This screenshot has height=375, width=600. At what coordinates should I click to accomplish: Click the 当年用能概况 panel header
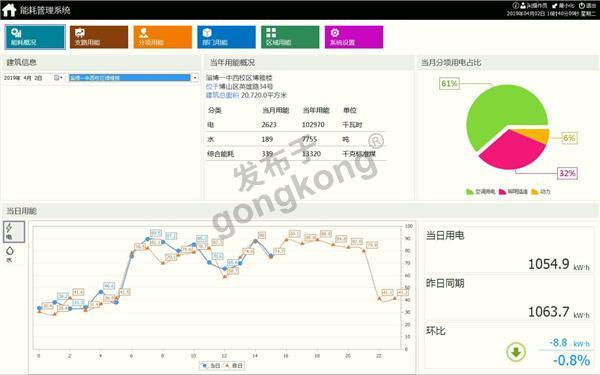coord(308,62)
